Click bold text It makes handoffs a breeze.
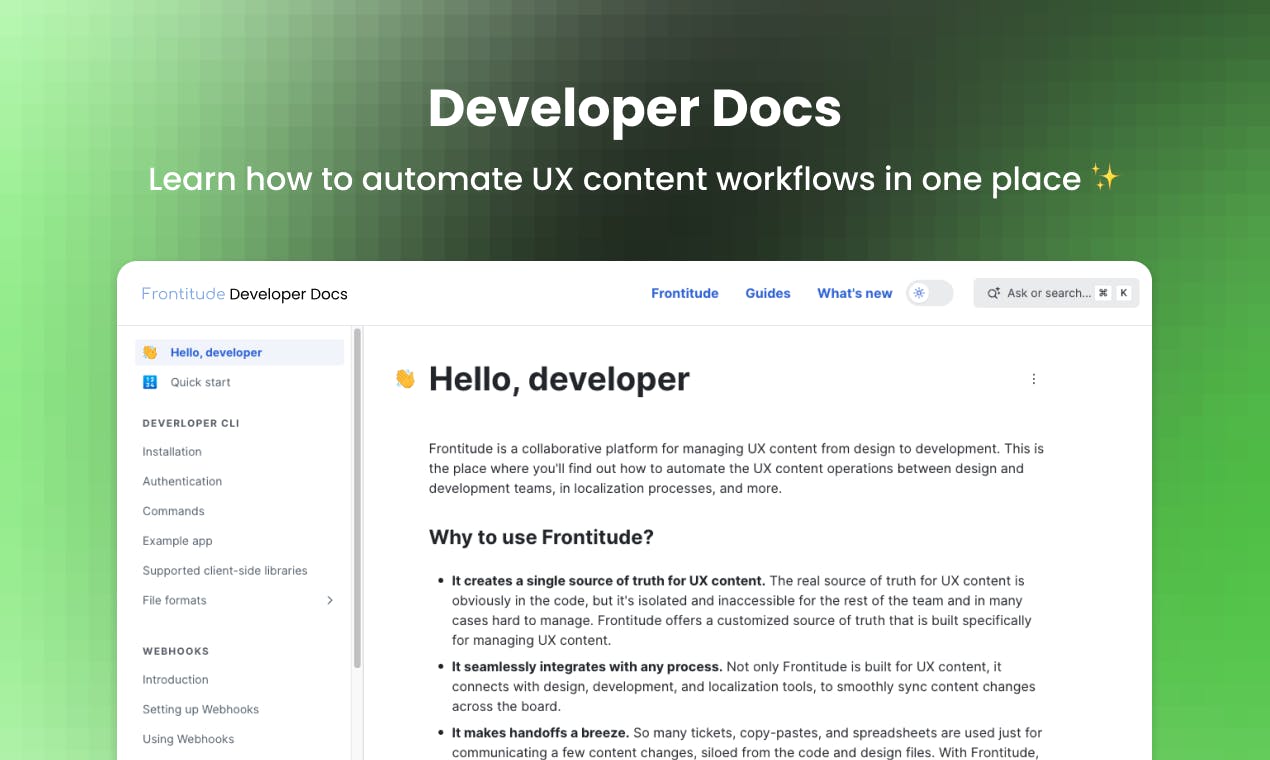Viewport: 1270px width, 760px height. pyautogui.click(x=540, y=733)
